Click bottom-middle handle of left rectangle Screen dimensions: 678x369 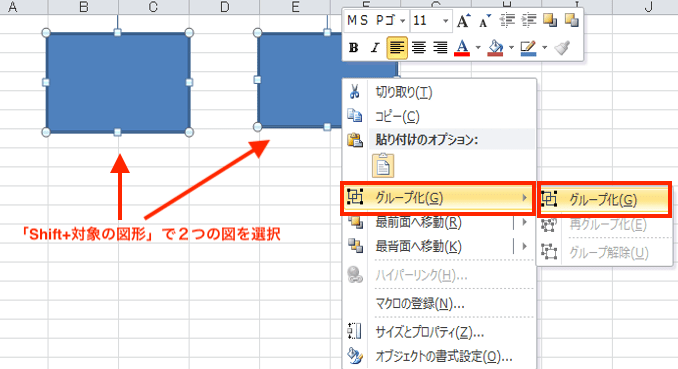coord(118,132)
